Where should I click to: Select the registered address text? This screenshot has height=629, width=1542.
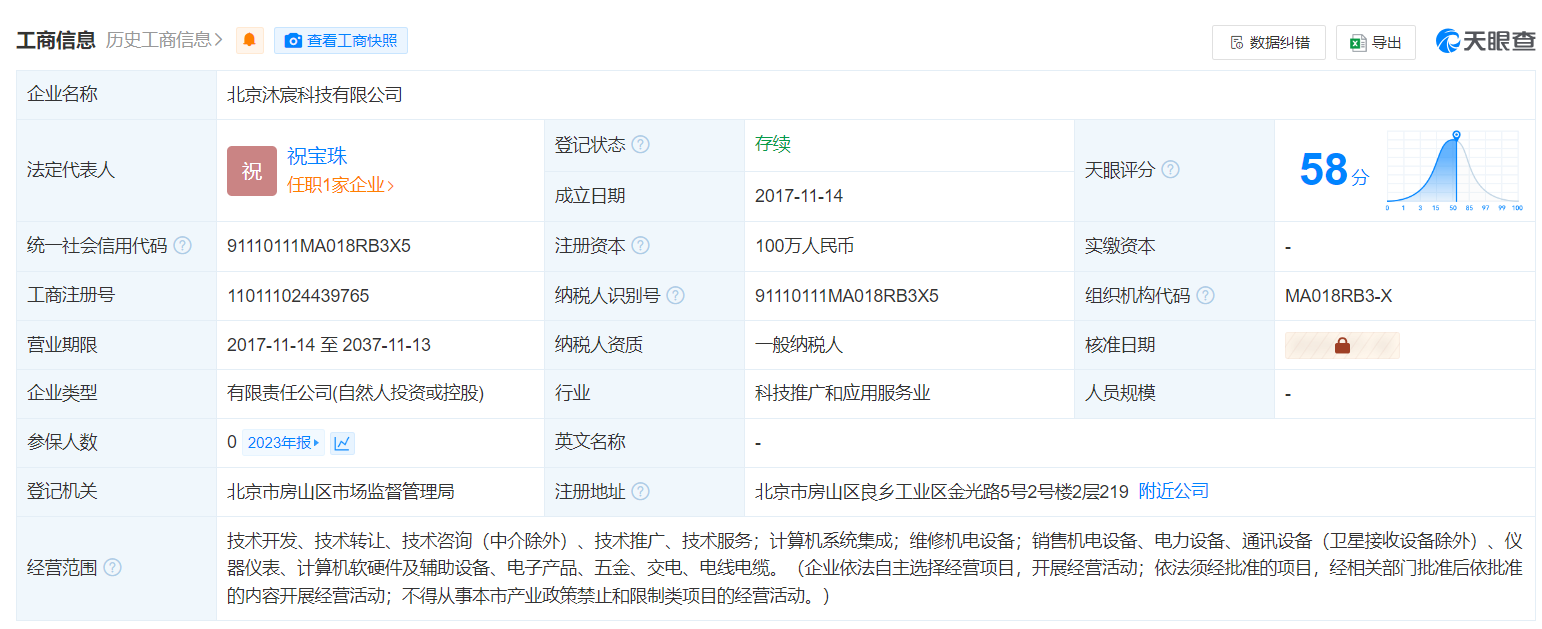tap(942, 491)
